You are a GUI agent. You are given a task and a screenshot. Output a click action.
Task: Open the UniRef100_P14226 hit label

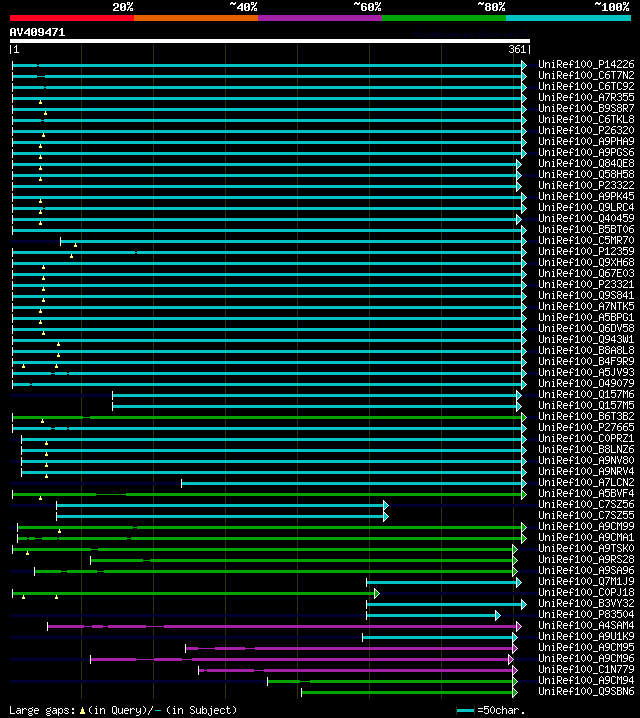coord(586,64)
